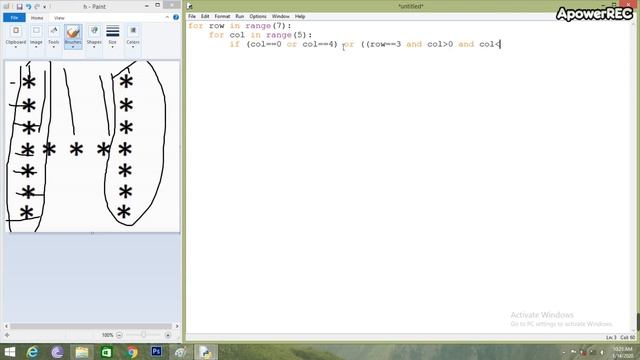The image size is (640, 360).
Task: Expand the Shapes group dropdown arrow
Action: pyautogui.click(x=94, y=47)
